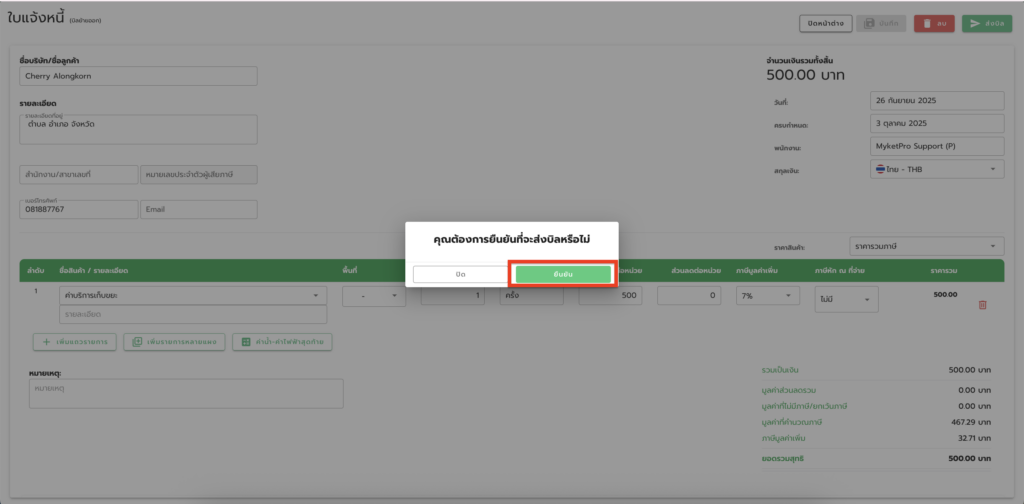Click the latest water-electricity charges button

click(282, 342)
